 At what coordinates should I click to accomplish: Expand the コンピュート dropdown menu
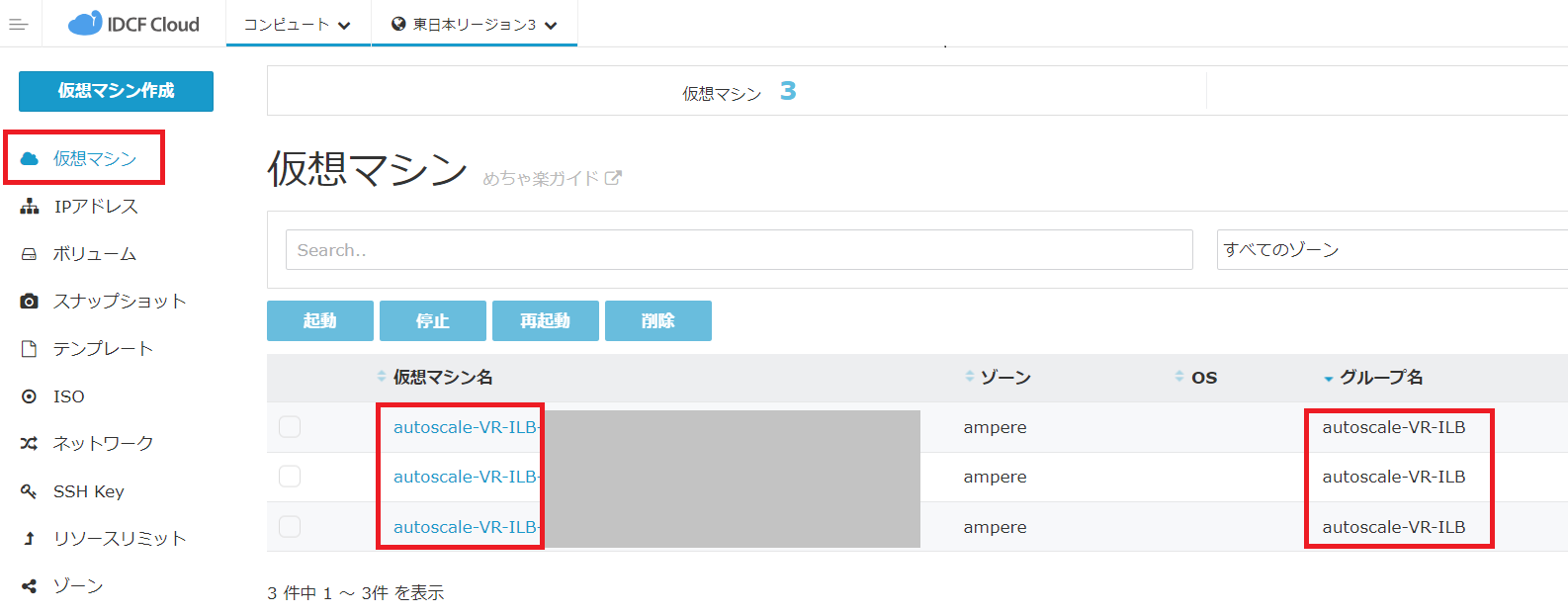[298, 25]
